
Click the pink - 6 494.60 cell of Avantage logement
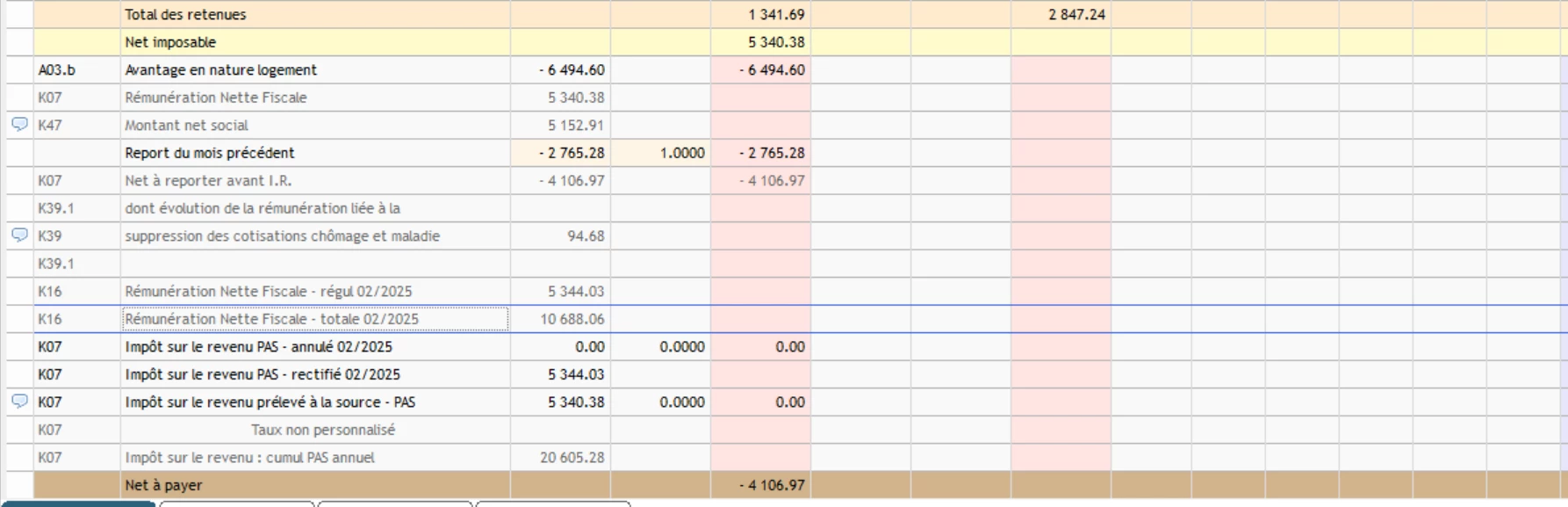[761, 69]
